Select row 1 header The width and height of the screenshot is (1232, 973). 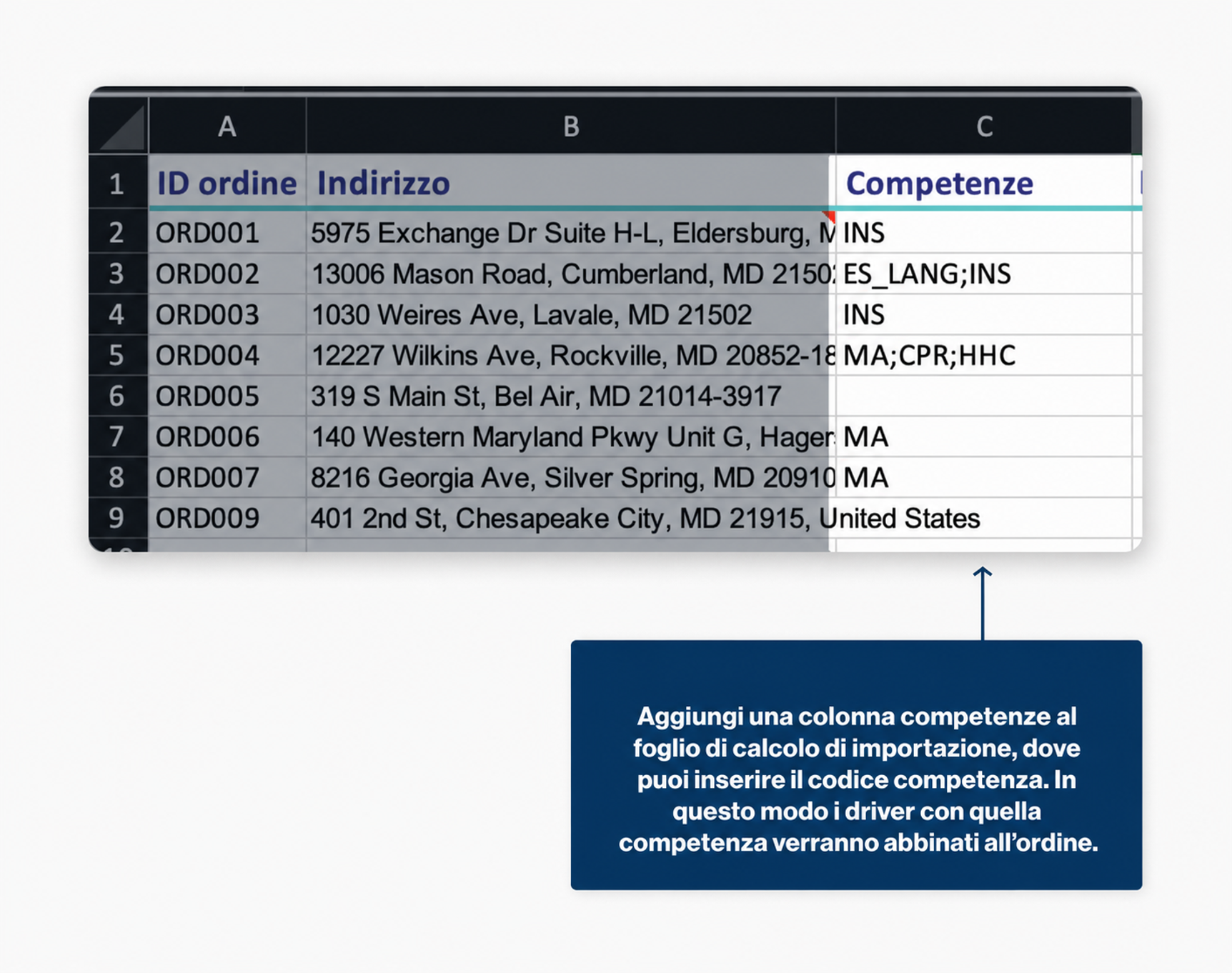(118, 183)
